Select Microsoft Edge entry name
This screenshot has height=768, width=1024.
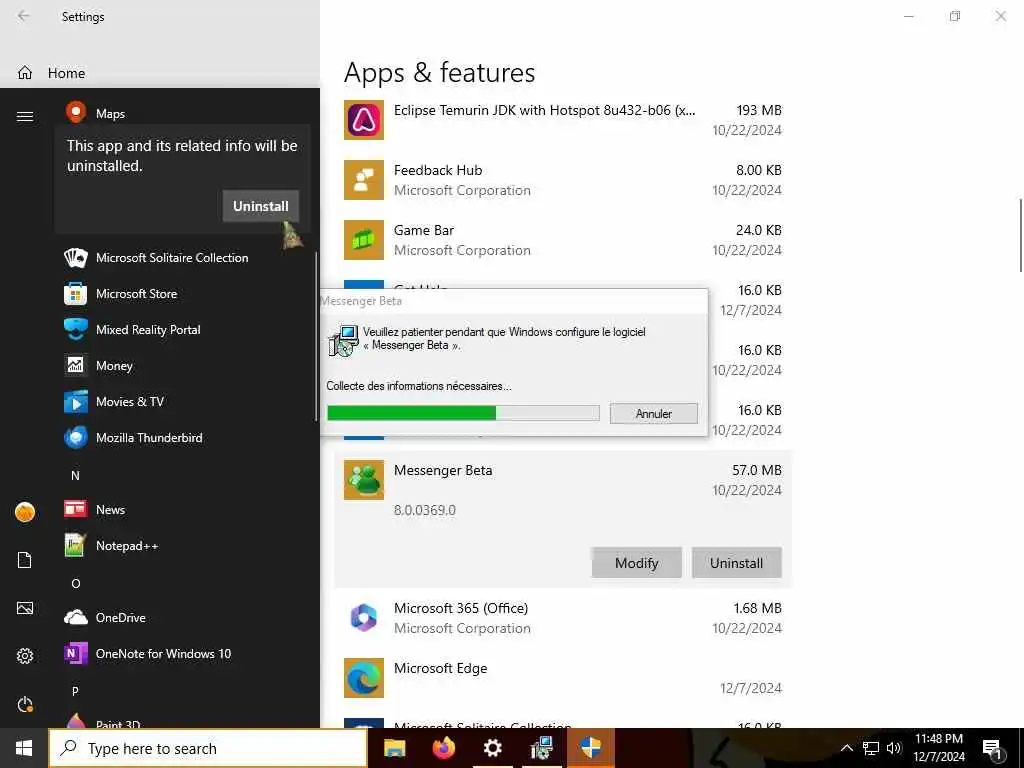coord(440,668)
